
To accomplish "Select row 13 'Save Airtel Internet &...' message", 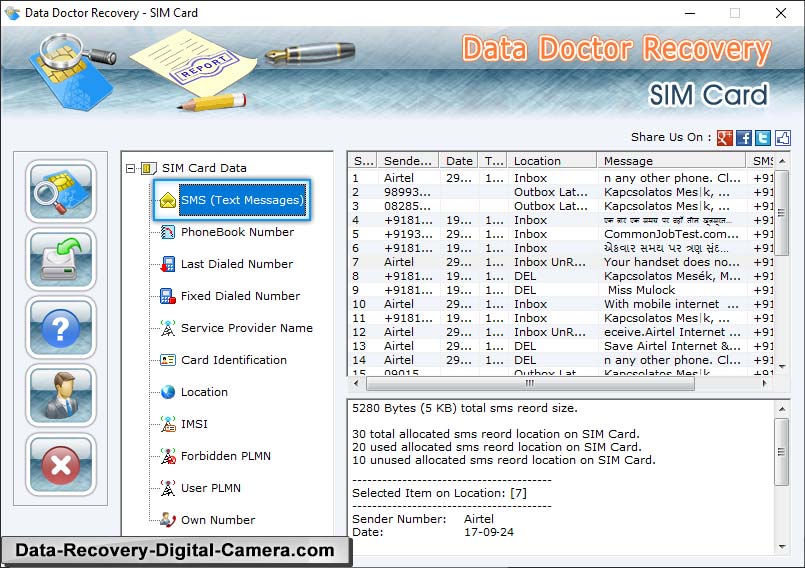I will [x=672, y=346].
